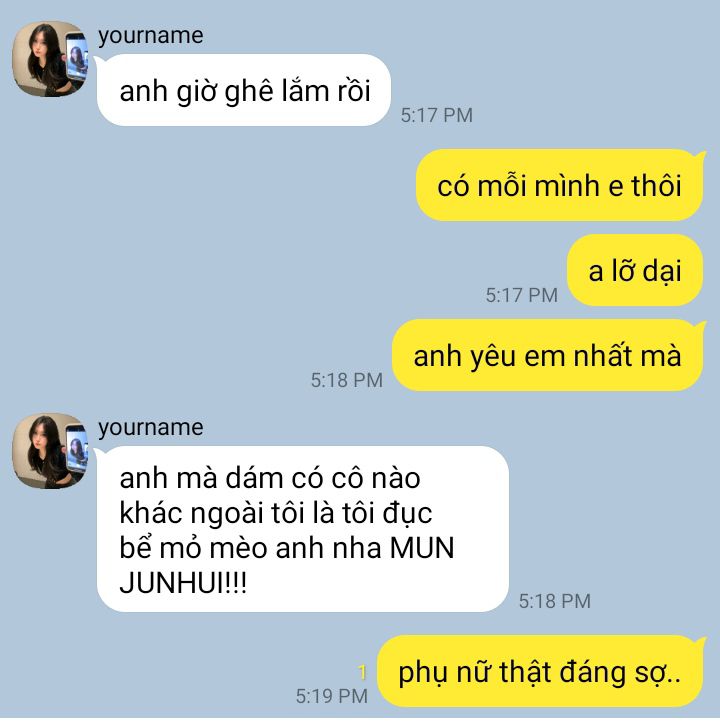Select the message 'phụ nữ thật đáng sợ..'
The height and width of the screenshot is (721, 720).
[540, 671]
